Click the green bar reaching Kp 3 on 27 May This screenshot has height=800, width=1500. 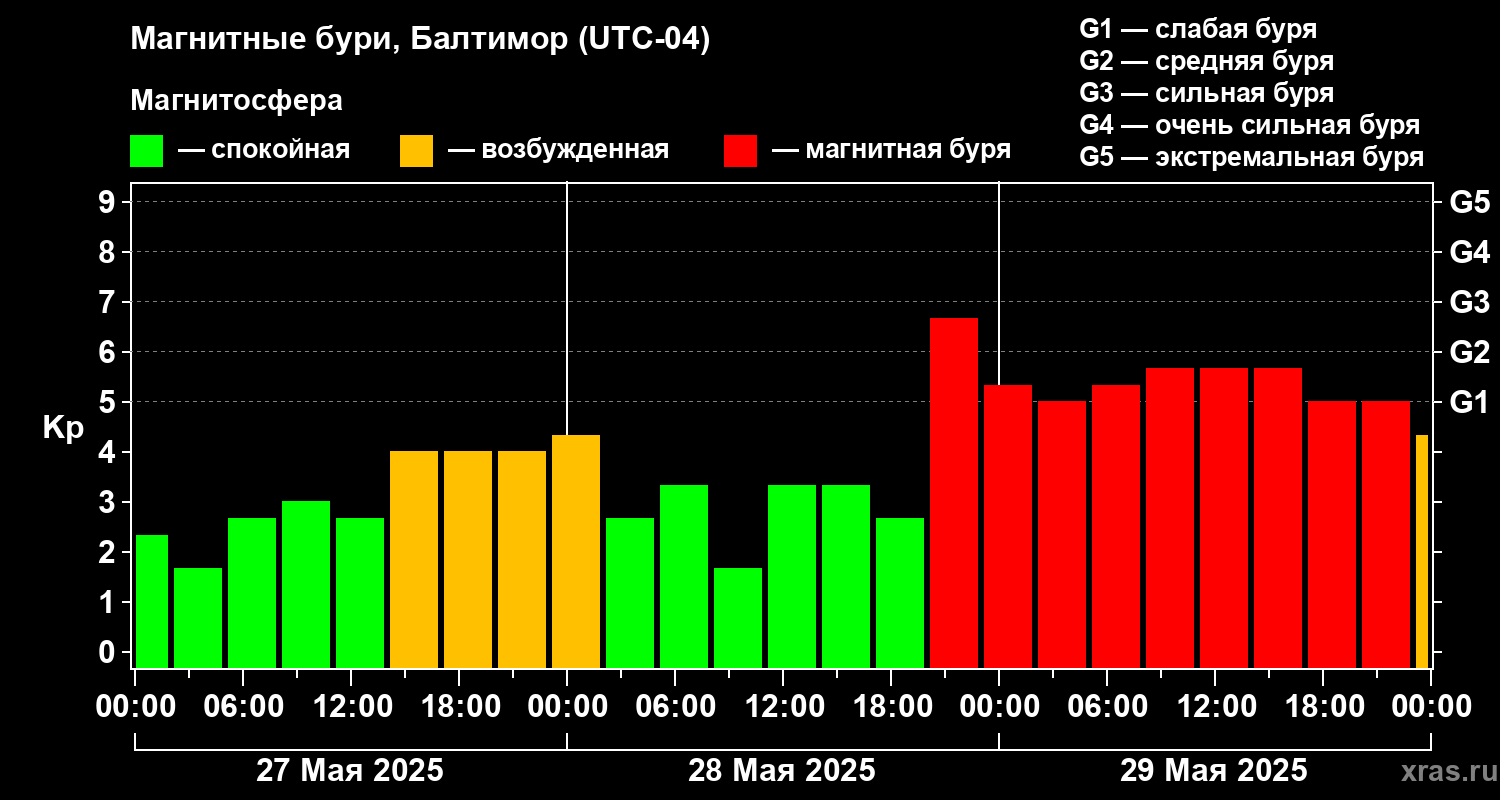306,584
